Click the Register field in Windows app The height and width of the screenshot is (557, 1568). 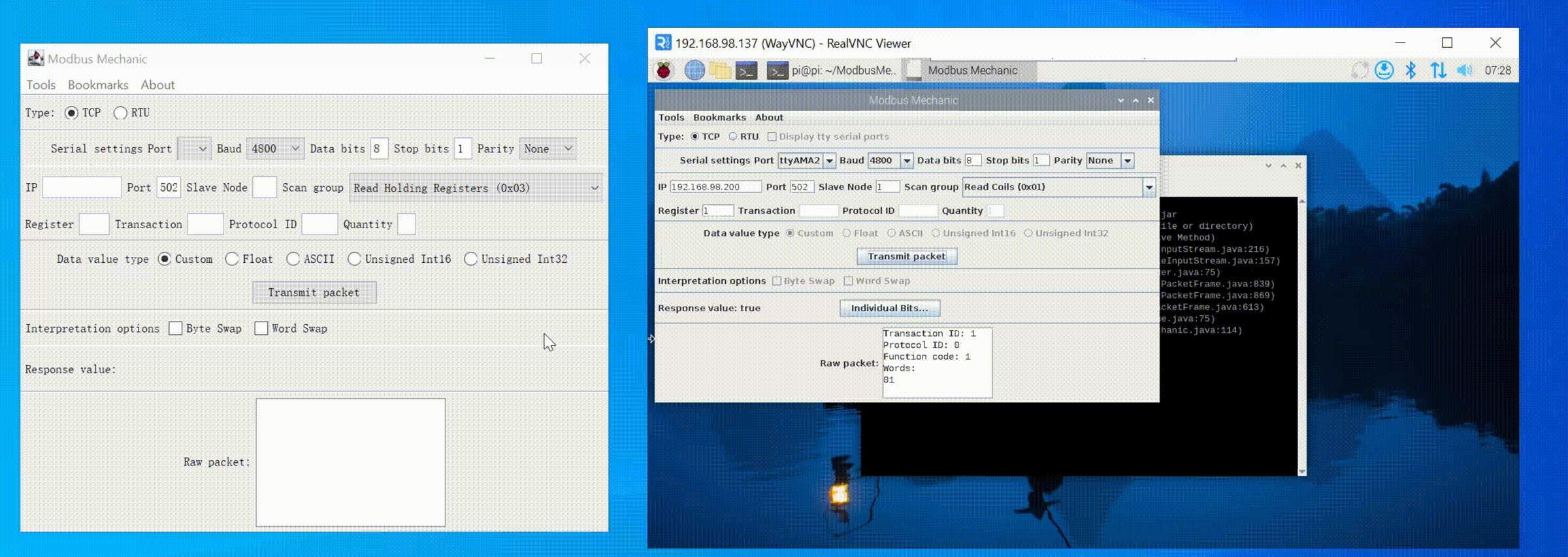tap(94, 224)
